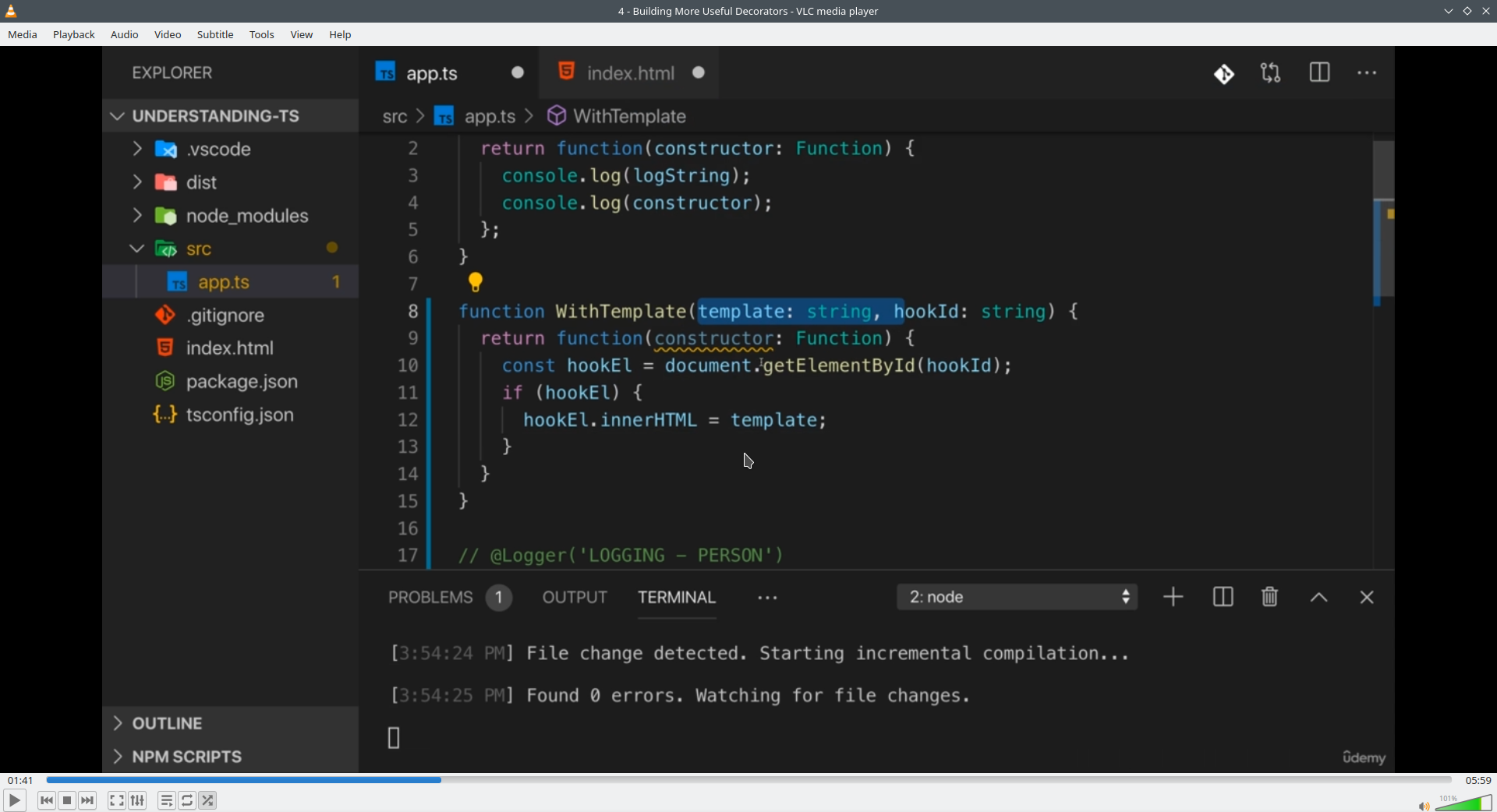
Task: Open the Media menu
Action: 23,35
